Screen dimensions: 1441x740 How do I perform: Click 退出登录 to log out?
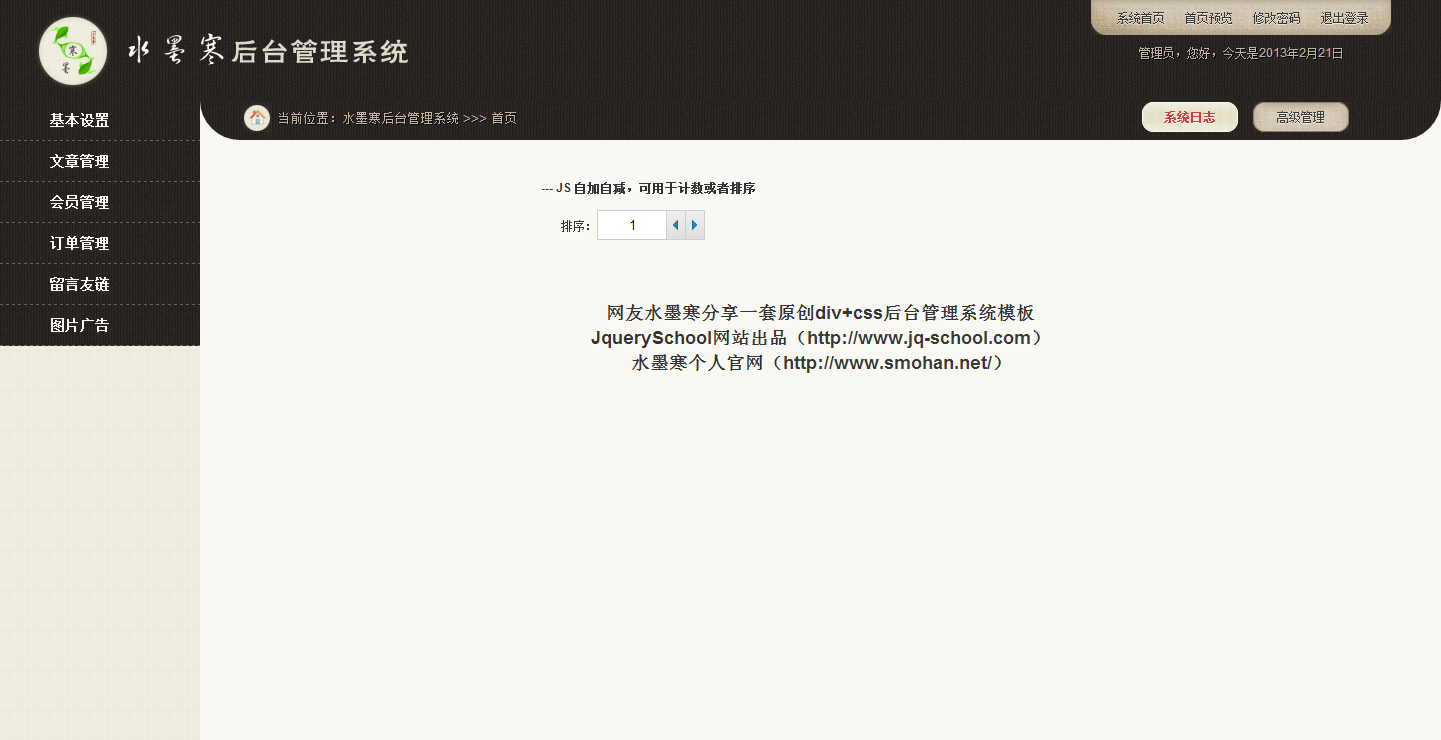point(1344,18)
